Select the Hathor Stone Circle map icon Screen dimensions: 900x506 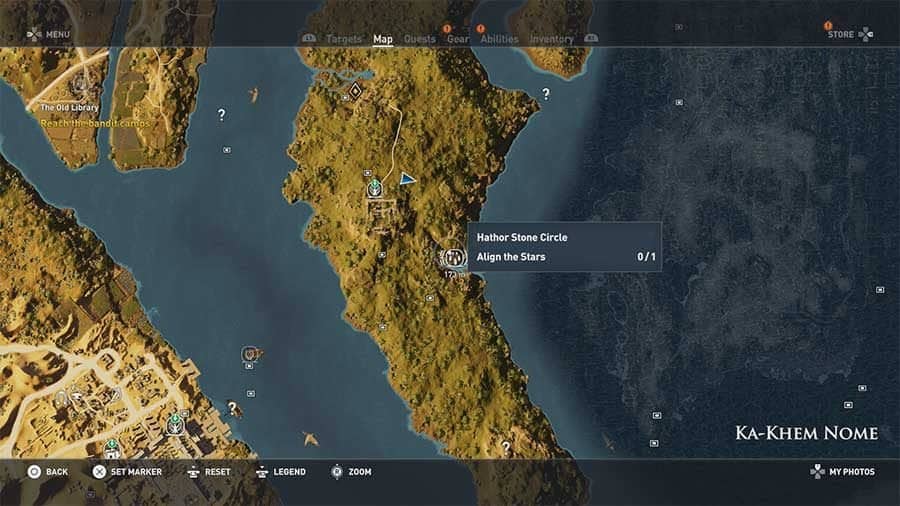[x=455, y=258]
